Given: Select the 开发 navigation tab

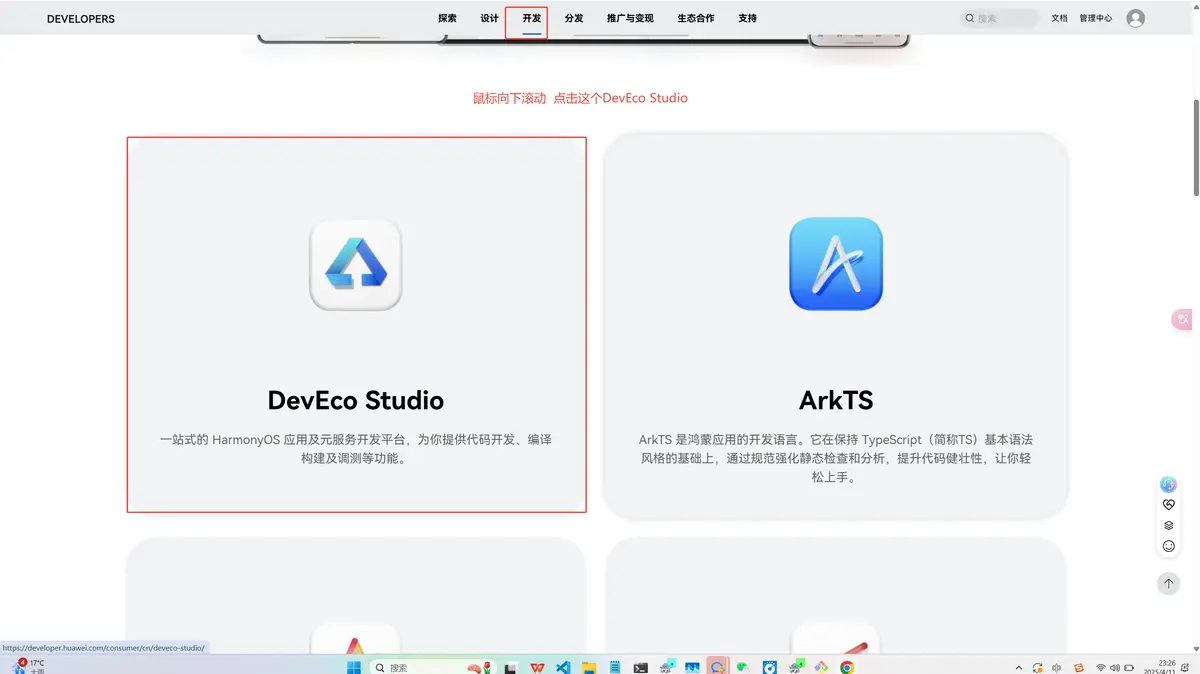Looking at the screenshot, I should (531, 18).
